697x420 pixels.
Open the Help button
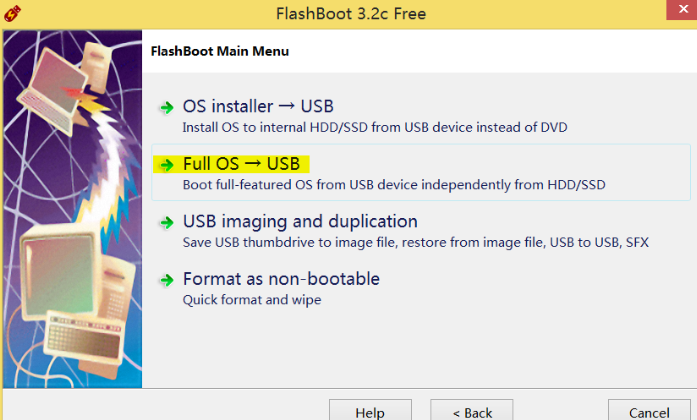point(370,410)
